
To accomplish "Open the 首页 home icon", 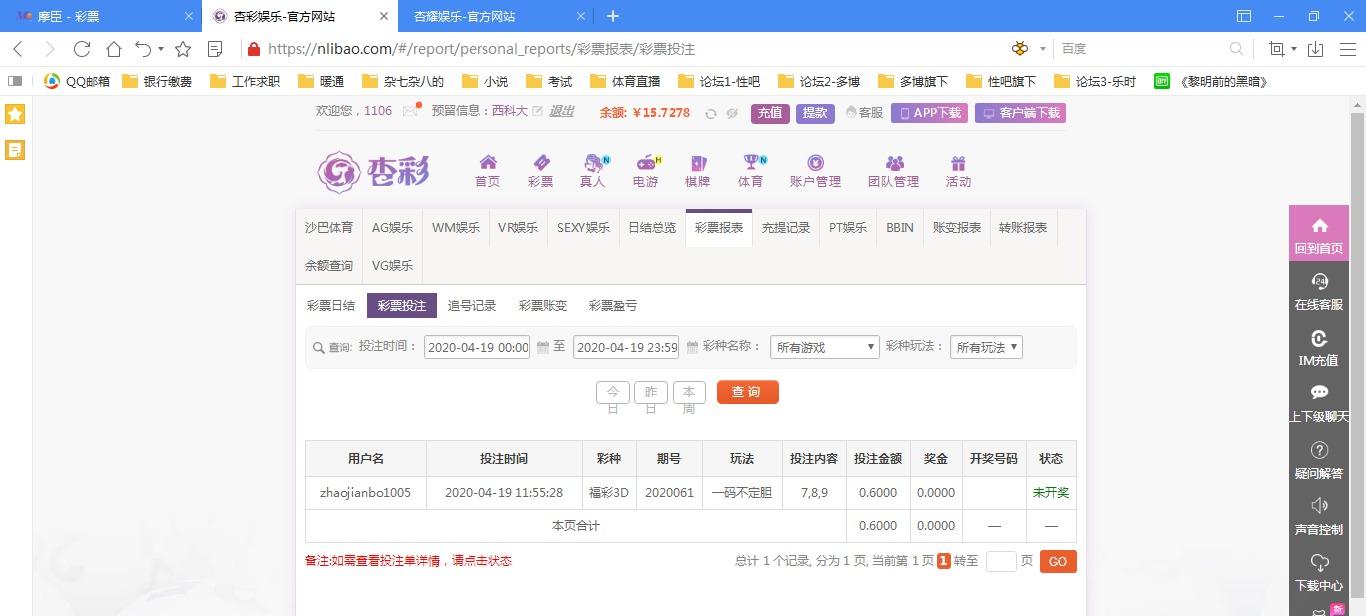I will (487, 170).
